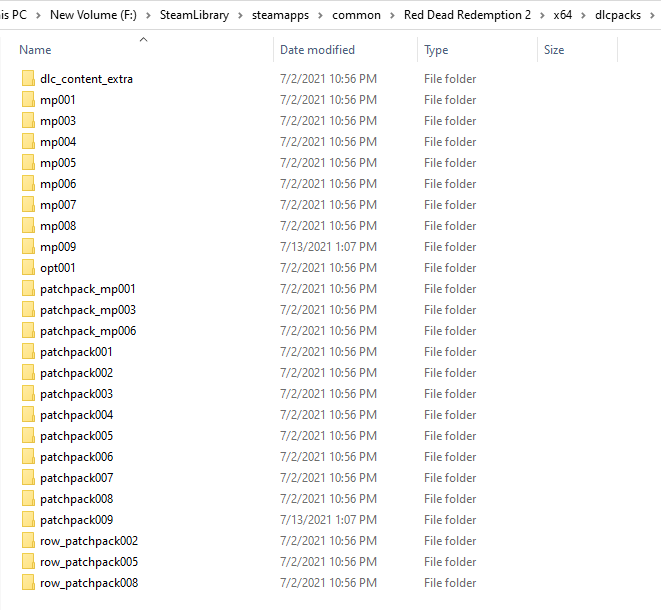Select the dlc_content_extra folder name

tap(86, 79)
